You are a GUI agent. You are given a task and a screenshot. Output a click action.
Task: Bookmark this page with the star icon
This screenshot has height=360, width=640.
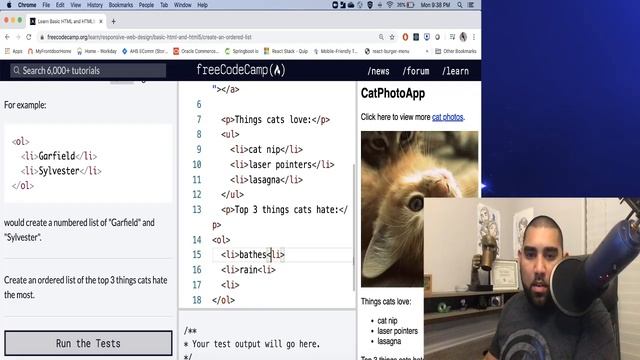point(392,37)
